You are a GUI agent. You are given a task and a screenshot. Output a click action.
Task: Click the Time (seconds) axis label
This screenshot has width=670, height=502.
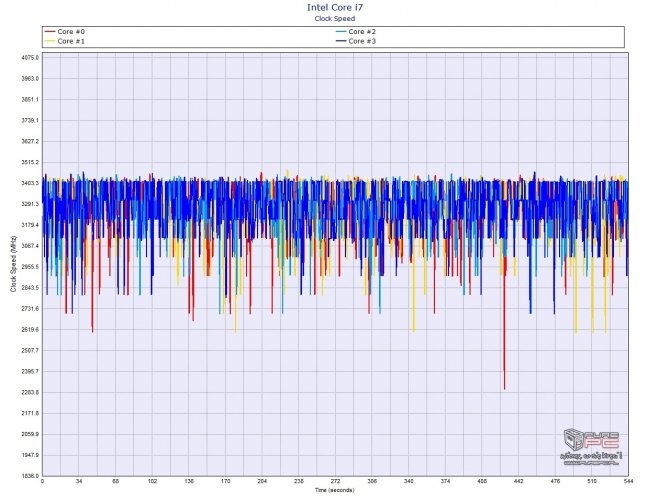(x=335, y=490)
